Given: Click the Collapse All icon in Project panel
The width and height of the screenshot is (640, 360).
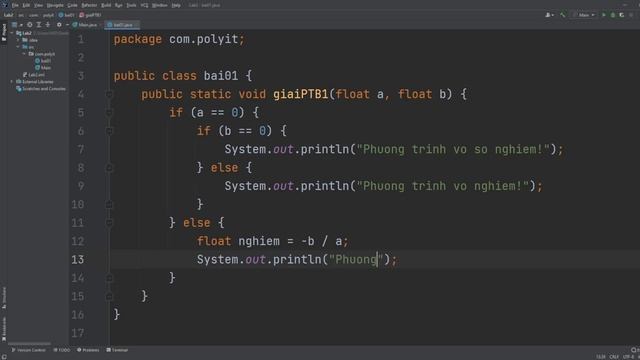Looking at the screenshot, I should pyautogui.click(x=48, y=25).
